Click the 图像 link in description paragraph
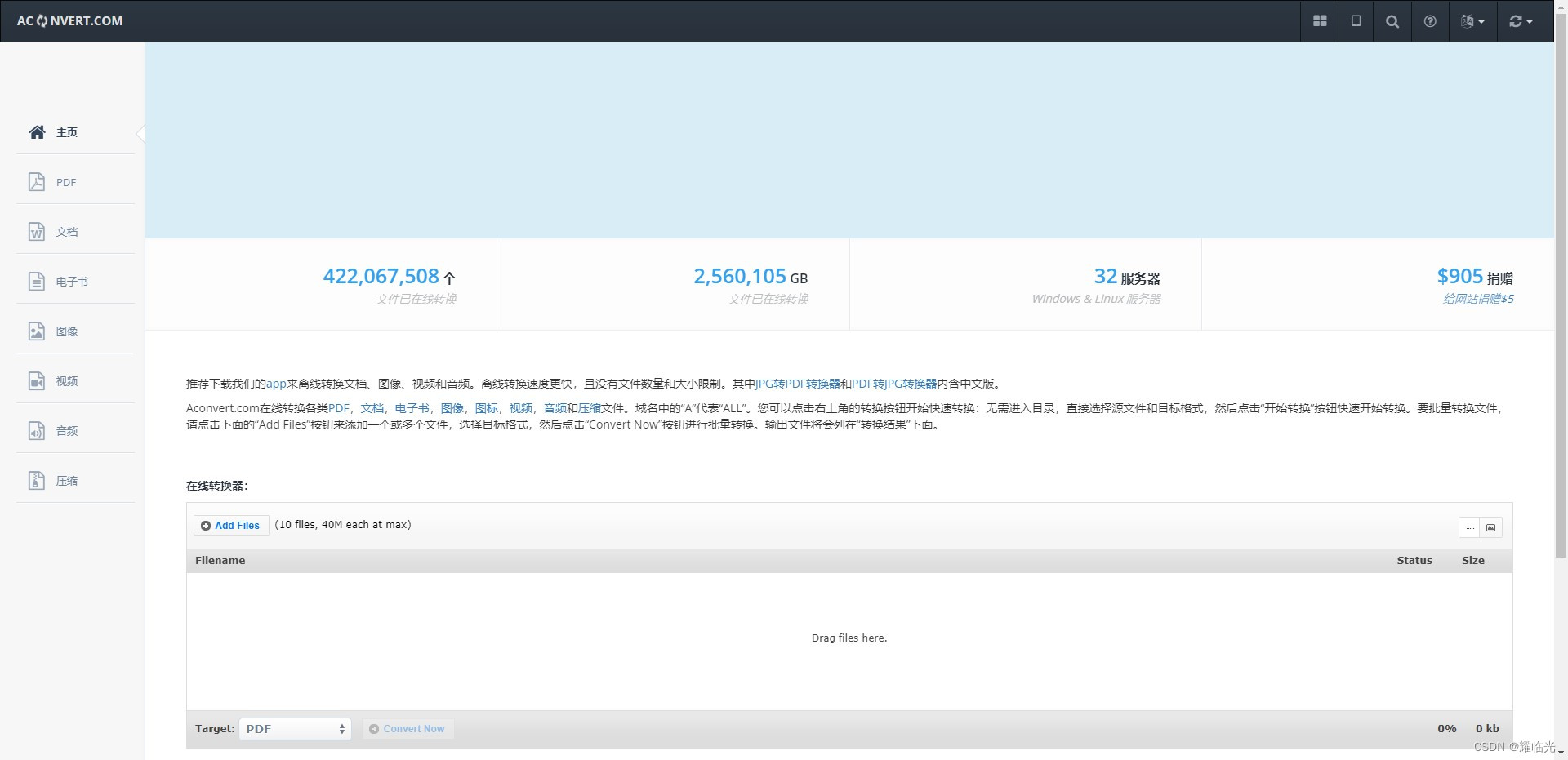 [x=452, y=408]
